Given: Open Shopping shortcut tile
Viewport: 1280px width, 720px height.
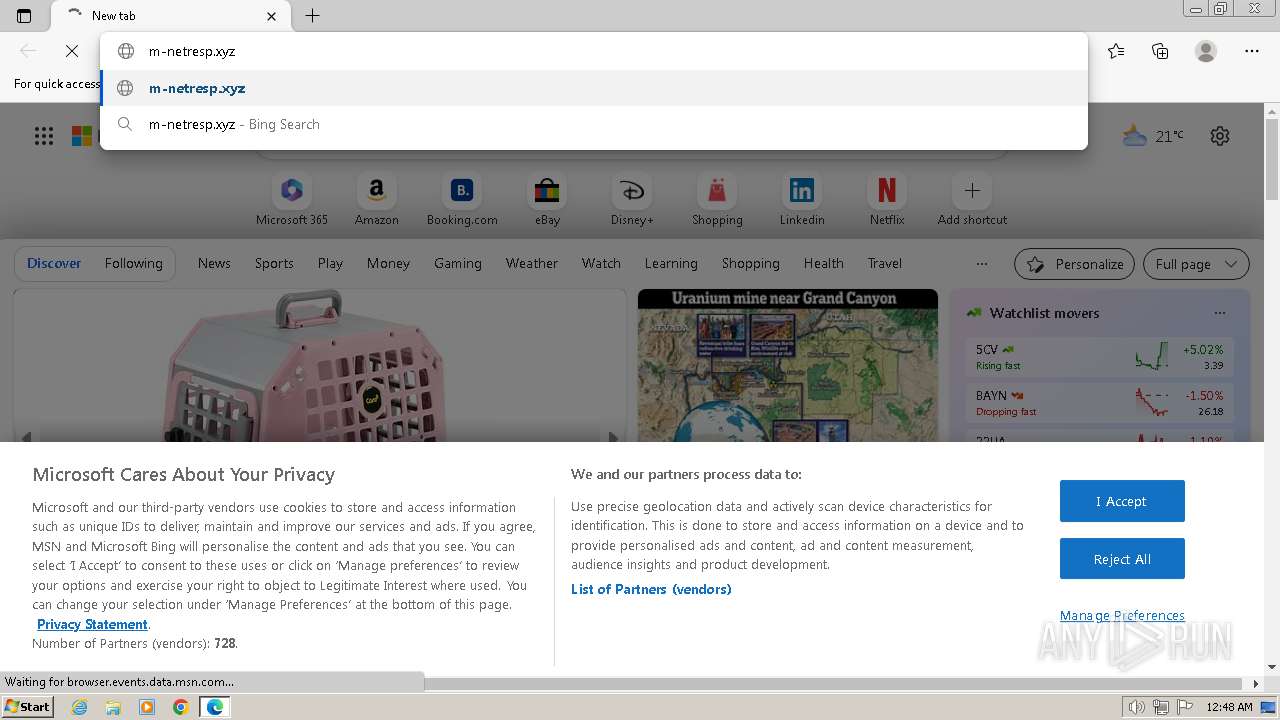Looking at the screenshot, I should pyautogui.click(x=717, y=200).
